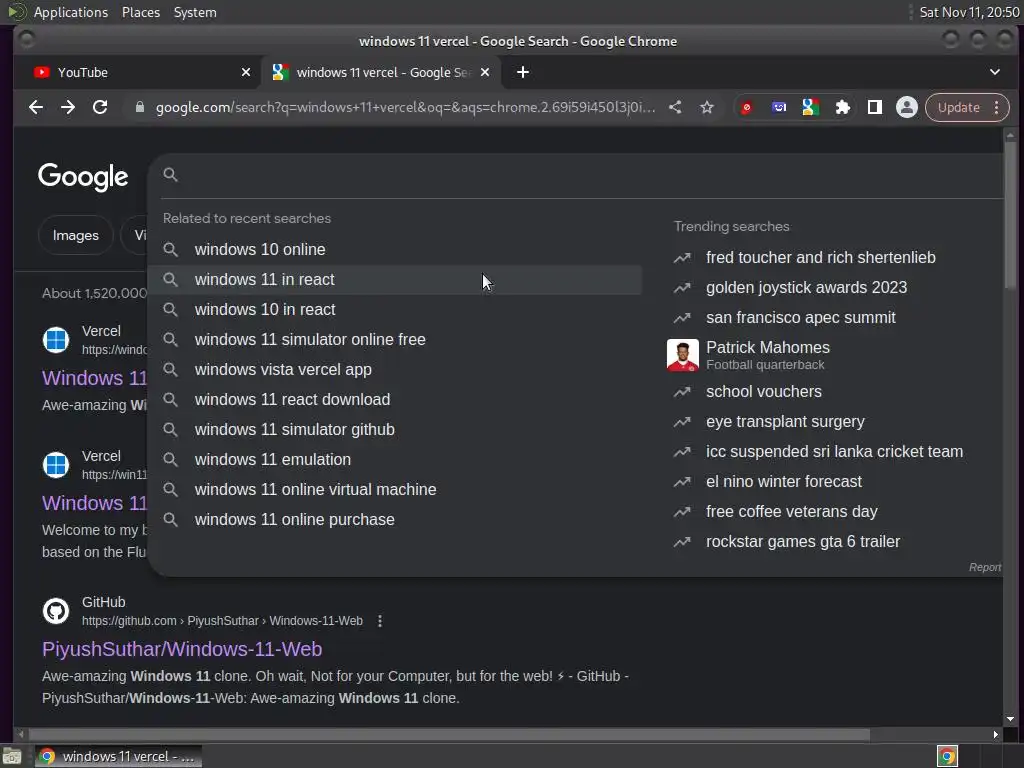Choose suggestion windows 11 online purchase

coord(394,520)
